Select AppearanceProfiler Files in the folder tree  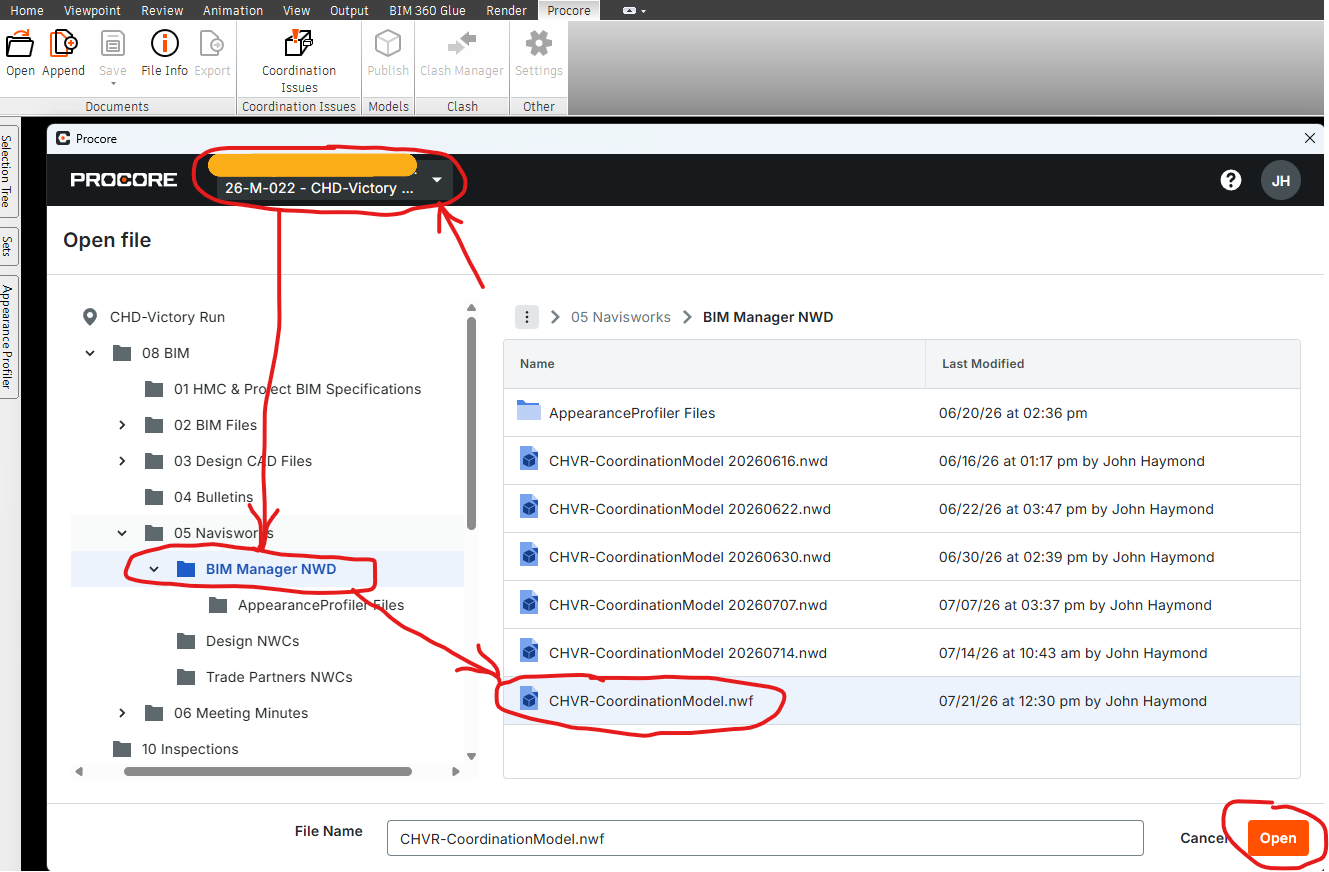point(321,605)
